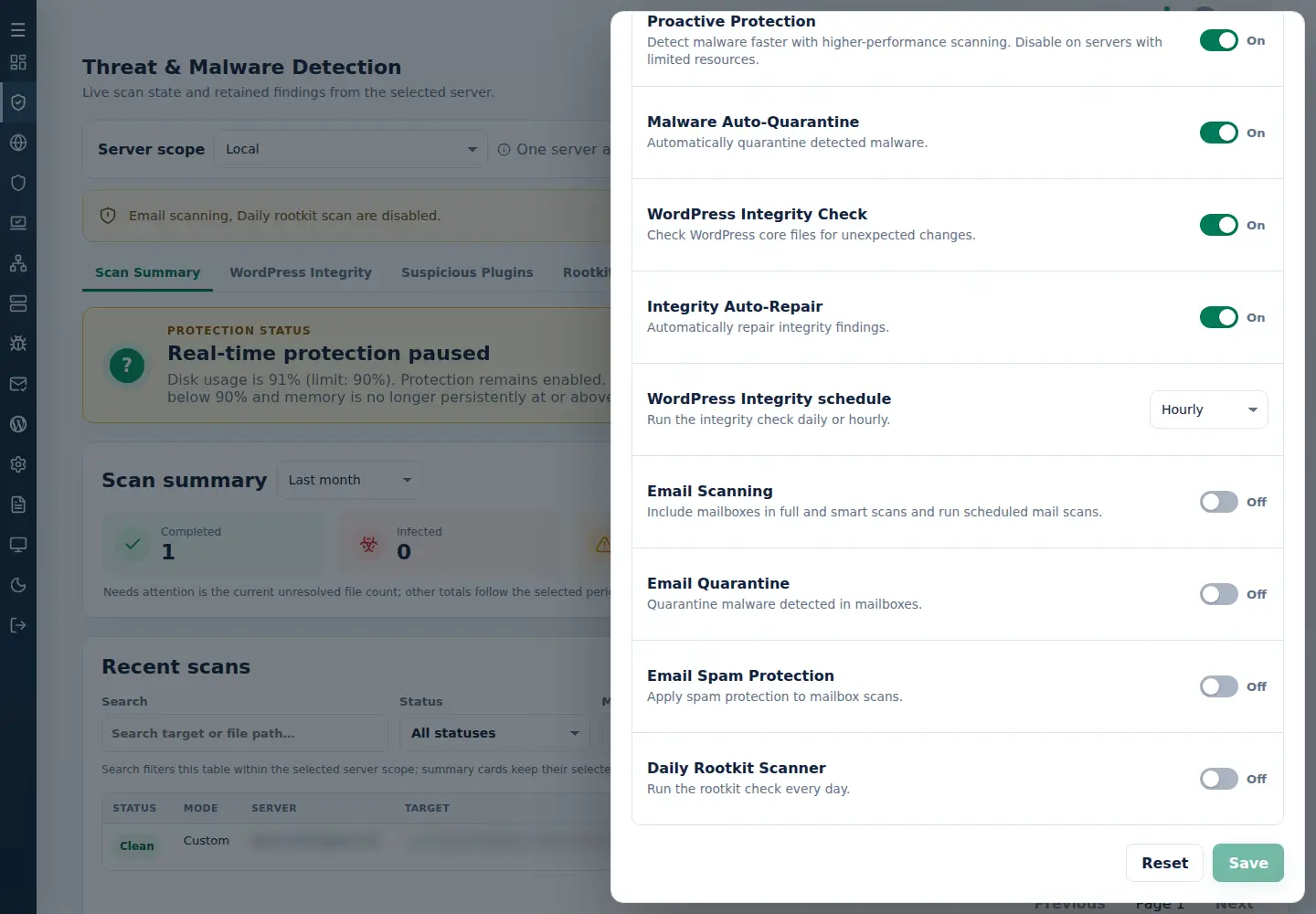Click the TARGET column header
This screenshot has height=914, width=1316.
tap(427, 808)
